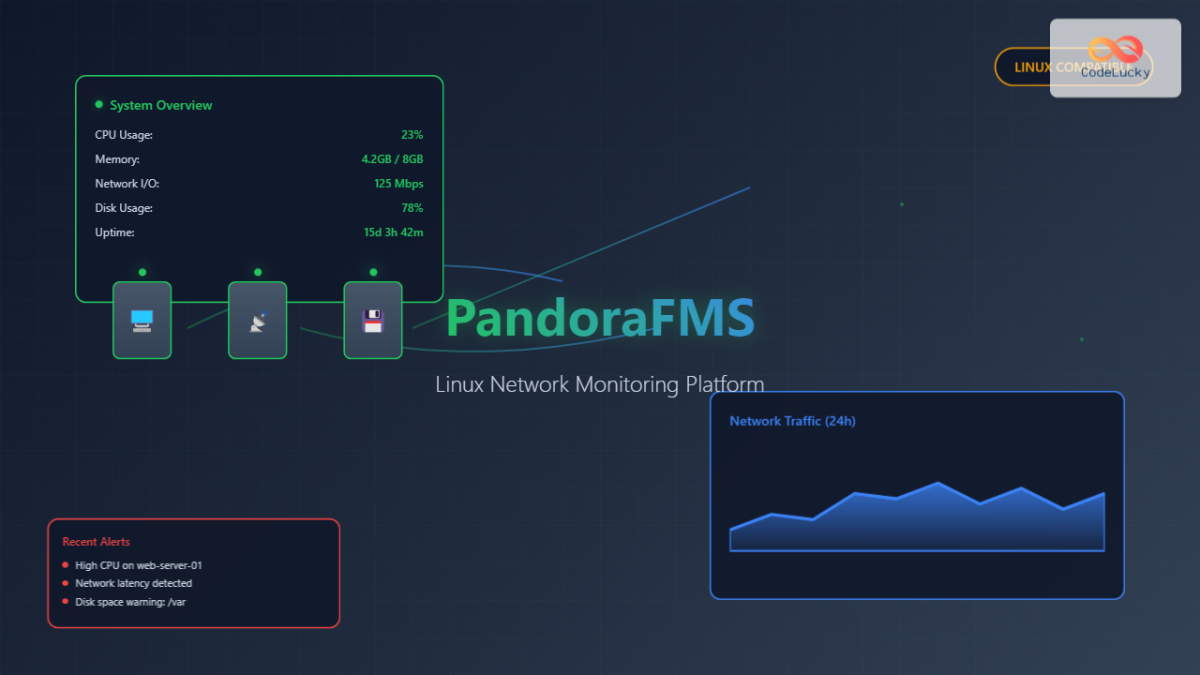
Task: Expand the Recent Alerts panel
Action: (x=193, y=573)
